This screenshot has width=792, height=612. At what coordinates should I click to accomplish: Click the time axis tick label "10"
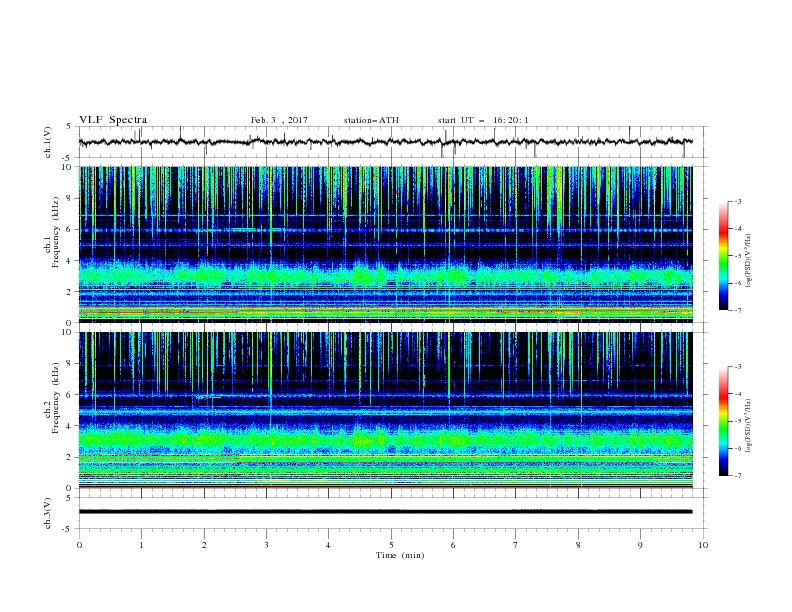pyautogui.click(x=703, y=545)
